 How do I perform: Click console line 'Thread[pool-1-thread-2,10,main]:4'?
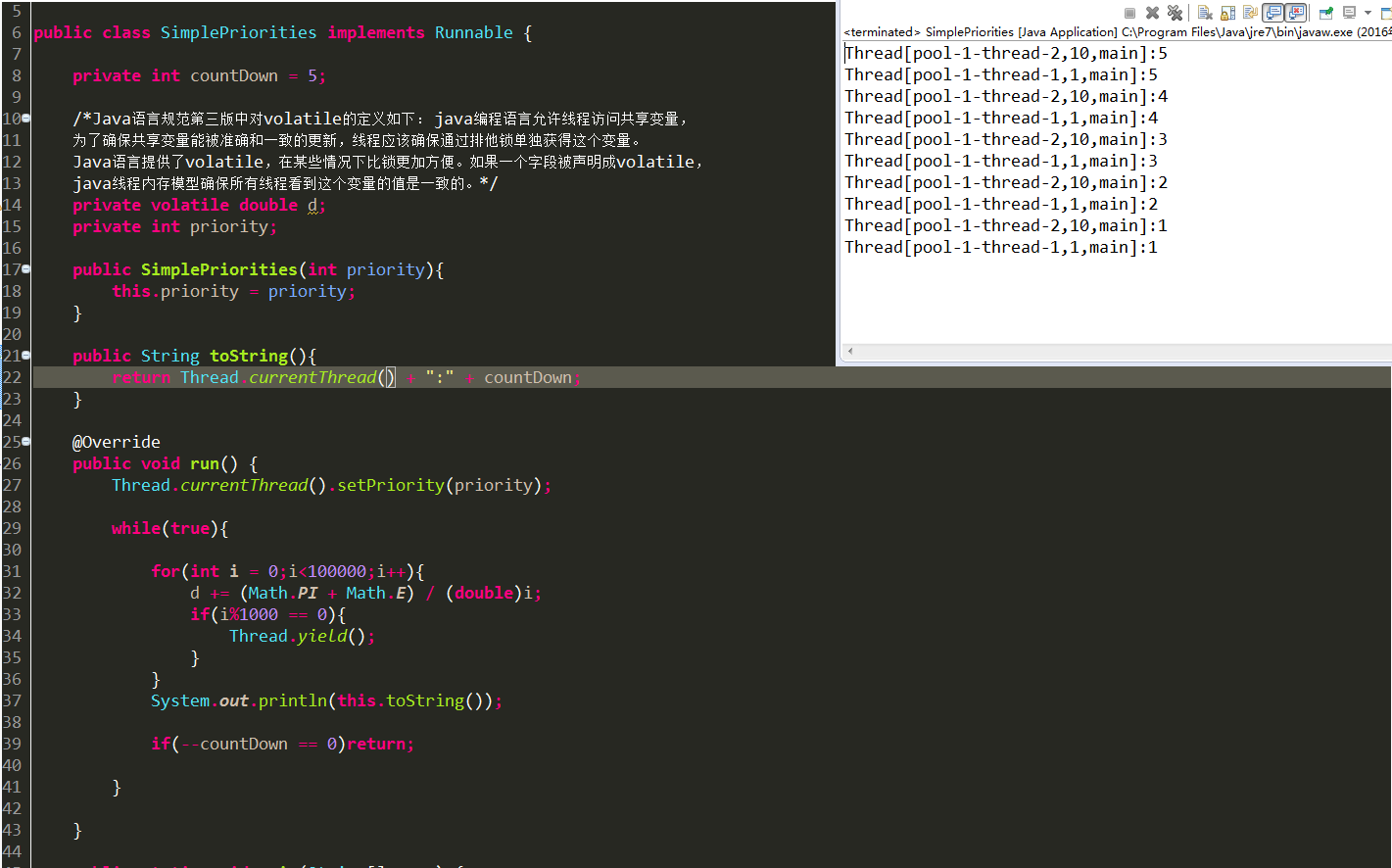pyautogui.click(x=1006, y=97)
